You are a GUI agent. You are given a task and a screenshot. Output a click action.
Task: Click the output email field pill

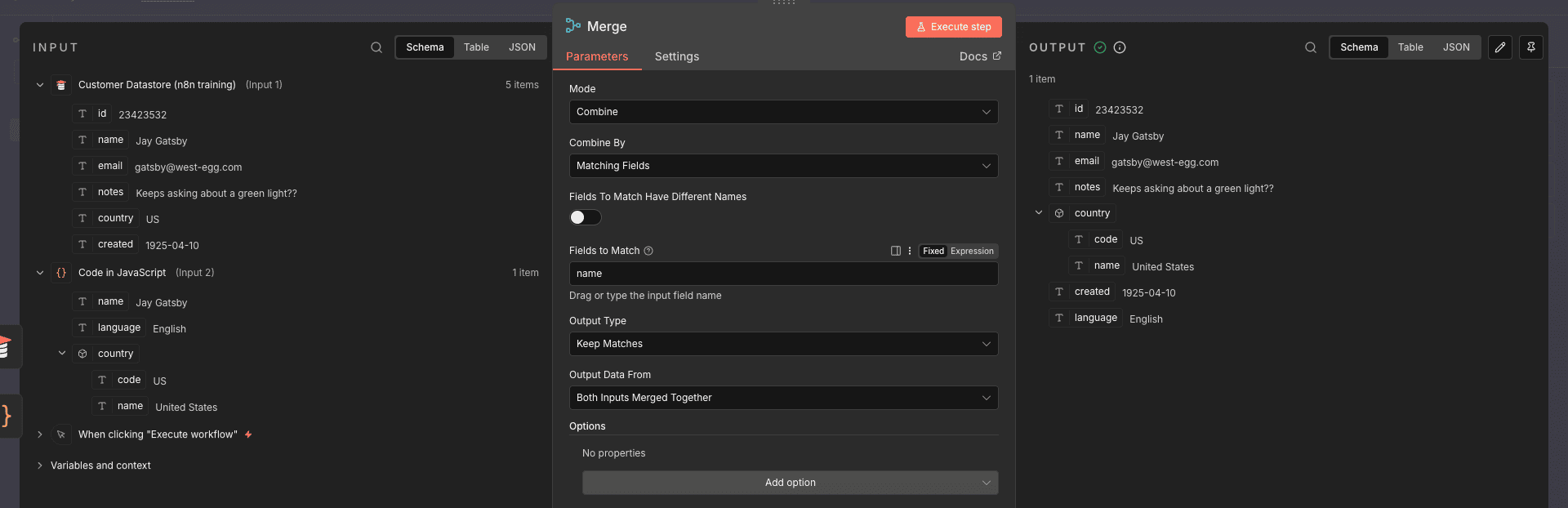pyautogui.click(x=1078, y=161)
